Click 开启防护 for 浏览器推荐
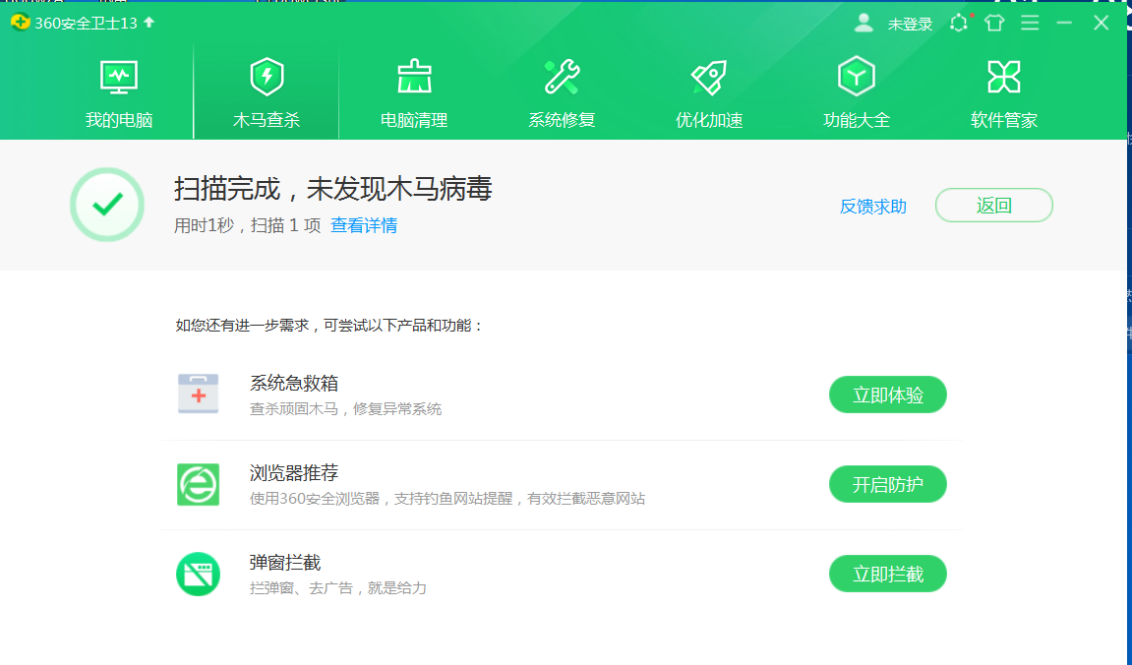The width and height of the screenshot is (1132, 665). [x=888, y=484]
